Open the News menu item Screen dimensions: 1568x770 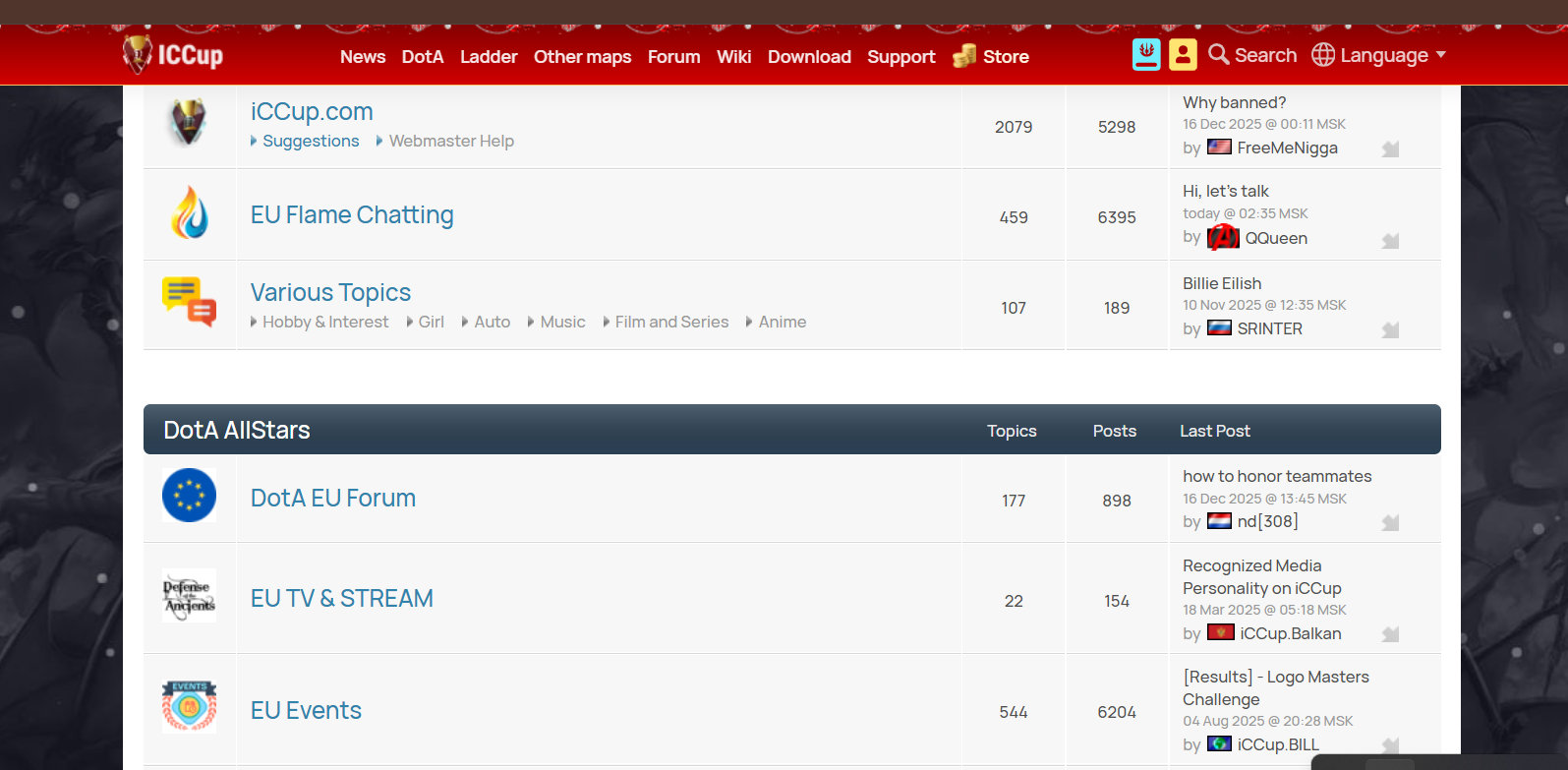(x=363, y=57)
